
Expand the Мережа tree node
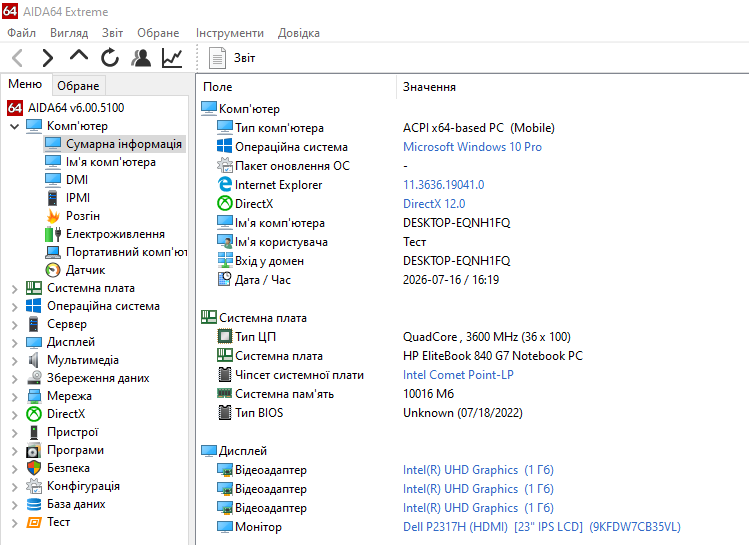coord(14,396)
